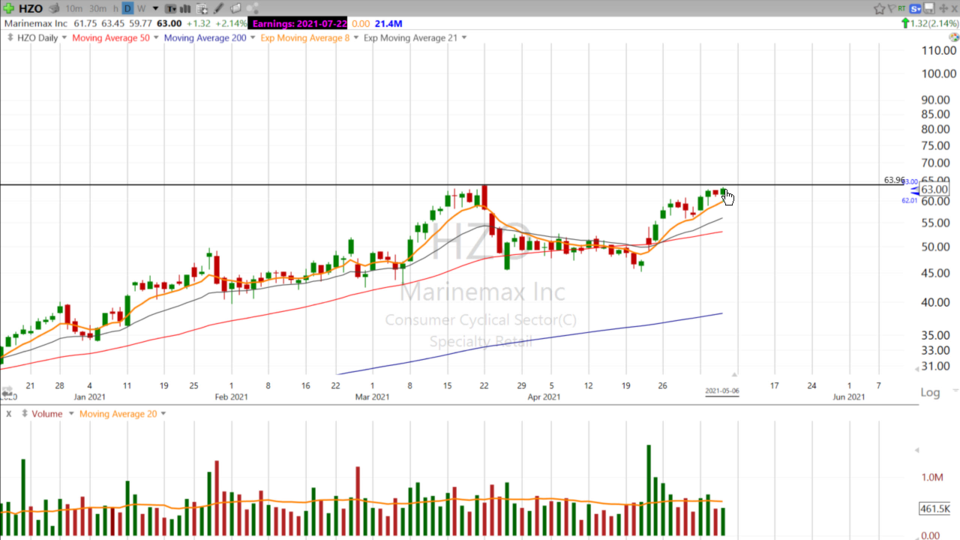The height and width of the screenshot is (540, 960).
Task: Click the Moving Average 20 volume label
Action: [x=118, y=414]
